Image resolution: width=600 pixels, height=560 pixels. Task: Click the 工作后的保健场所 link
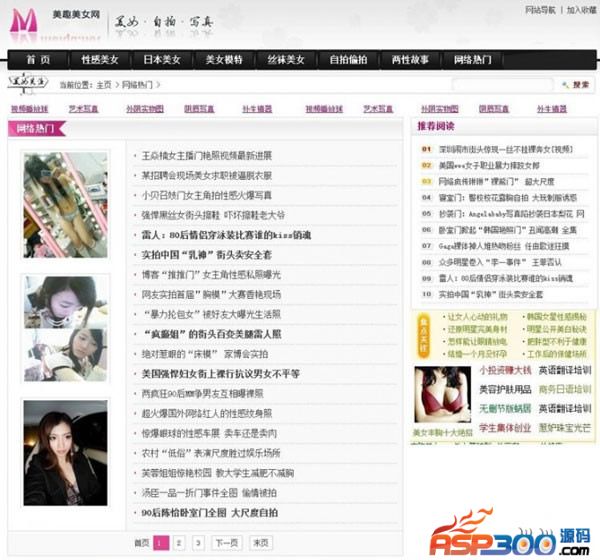point(556,354)
